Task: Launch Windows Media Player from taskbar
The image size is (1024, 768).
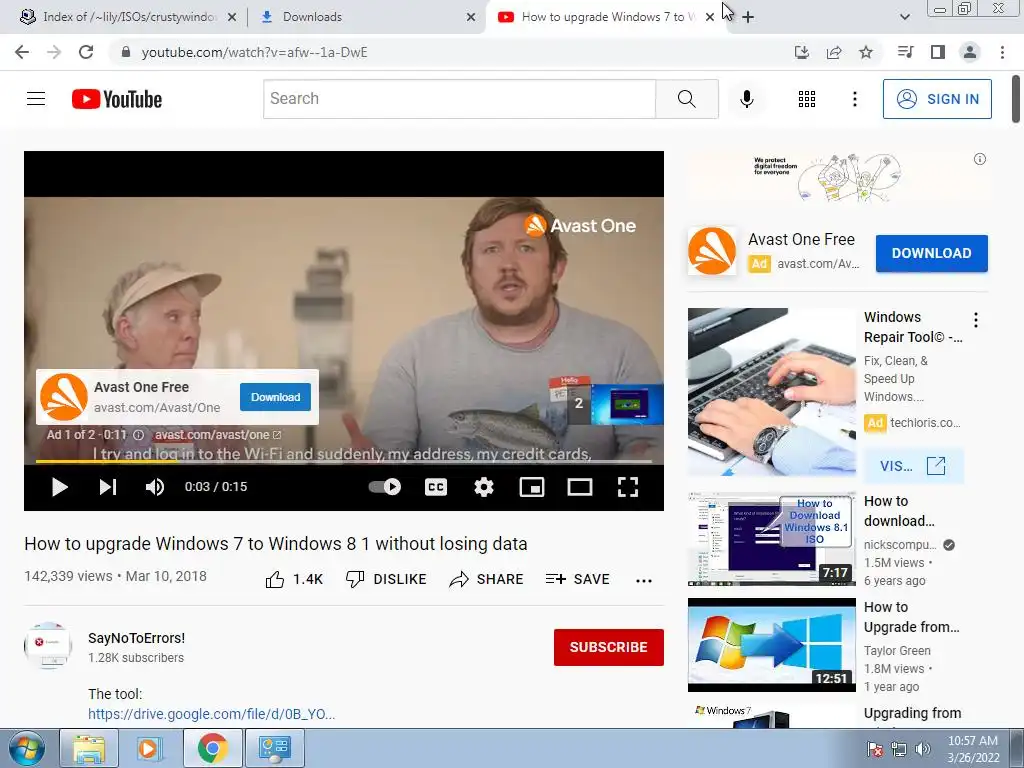Action: [149, 748]
